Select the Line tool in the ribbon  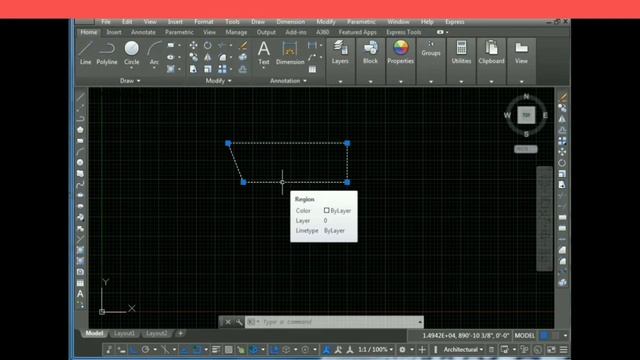point(85,53)
